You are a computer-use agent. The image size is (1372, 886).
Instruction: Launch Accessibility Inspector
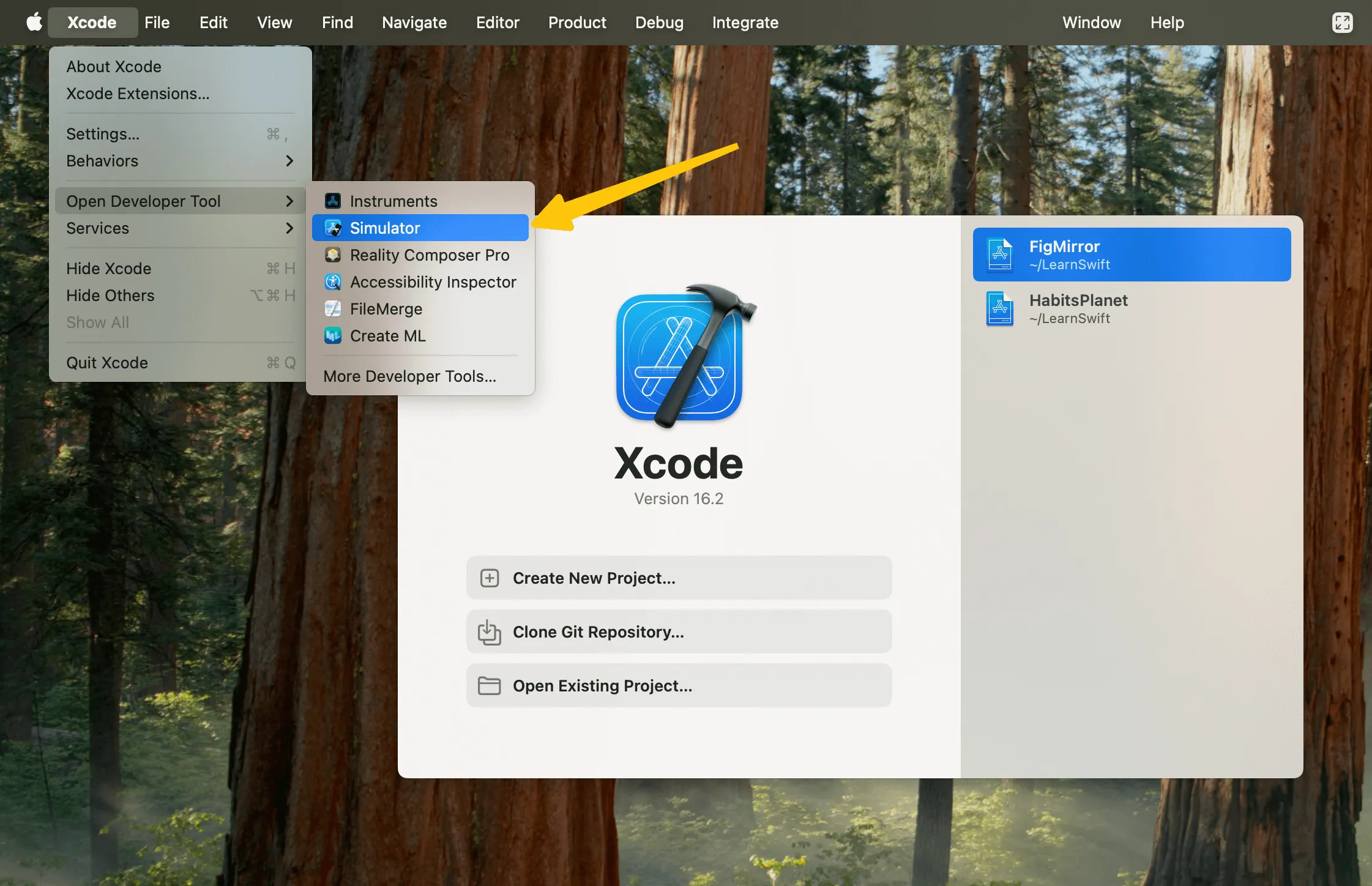420,281
